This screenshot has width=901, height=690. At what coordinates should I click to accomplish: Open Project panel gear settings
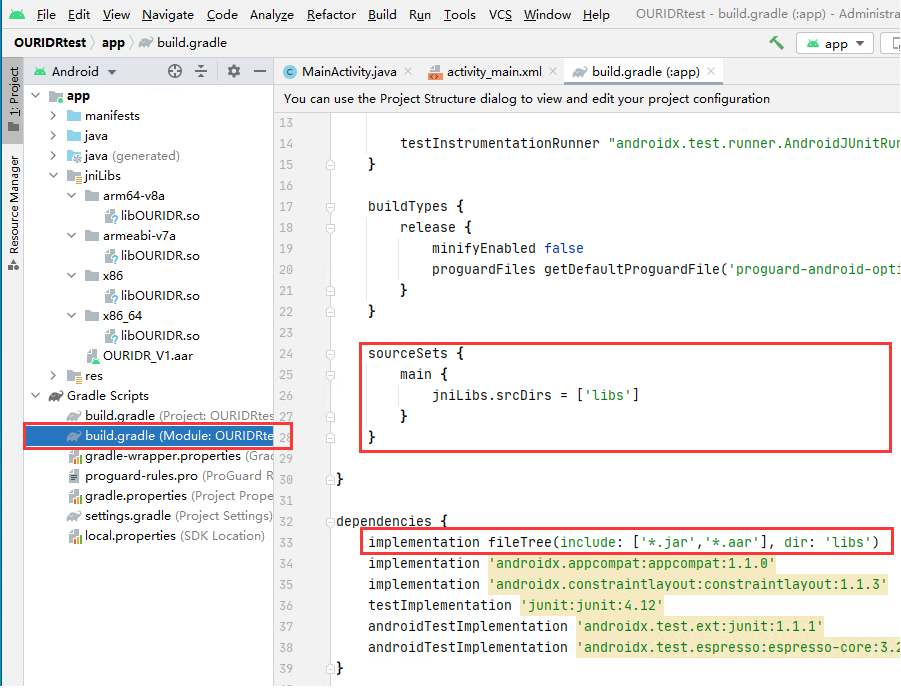[x=234, y=71]
